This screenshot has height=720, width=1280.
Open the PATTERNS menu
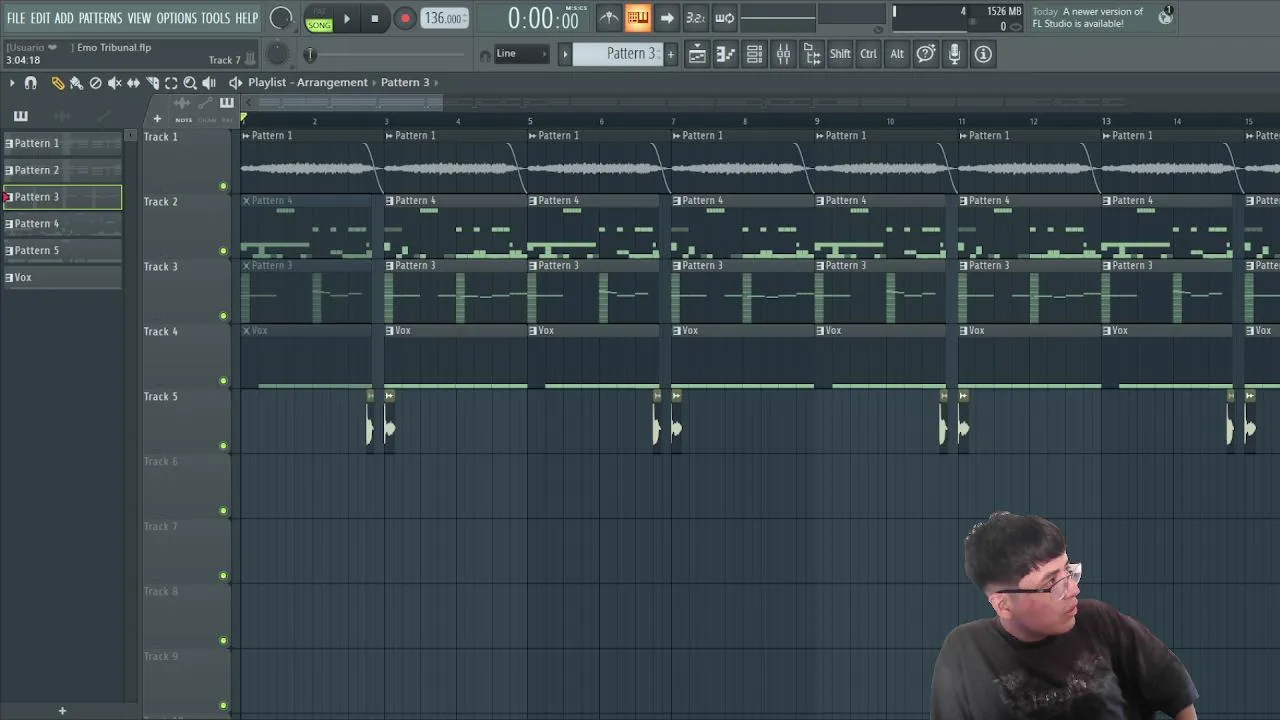pos(100,18)
